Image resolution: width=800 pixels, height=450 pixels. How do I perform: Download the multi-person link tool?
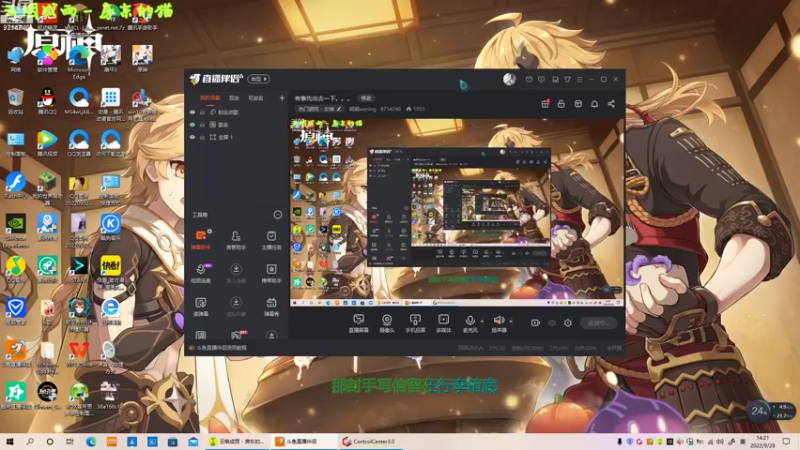236,273
